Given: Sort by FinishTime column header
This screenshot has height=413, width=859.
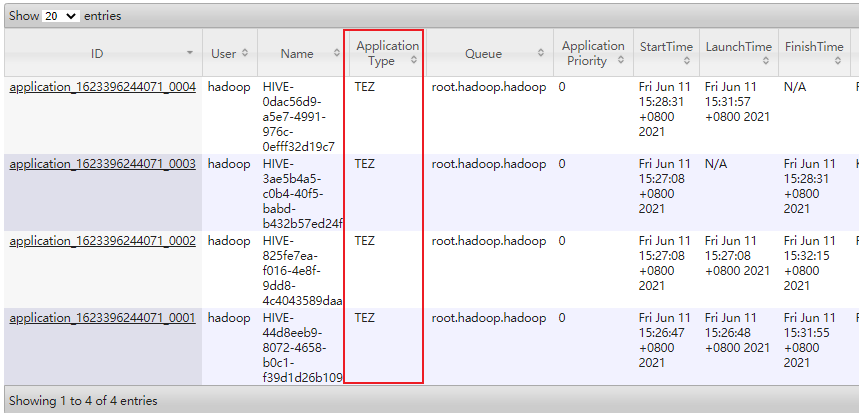Looking at the screenshot, I should 814,53.
